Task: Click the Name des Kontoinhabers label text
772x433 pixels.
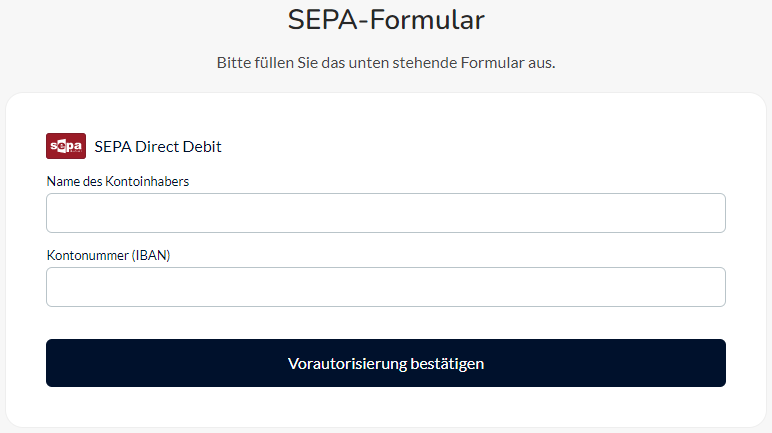Action: [118, 181]
